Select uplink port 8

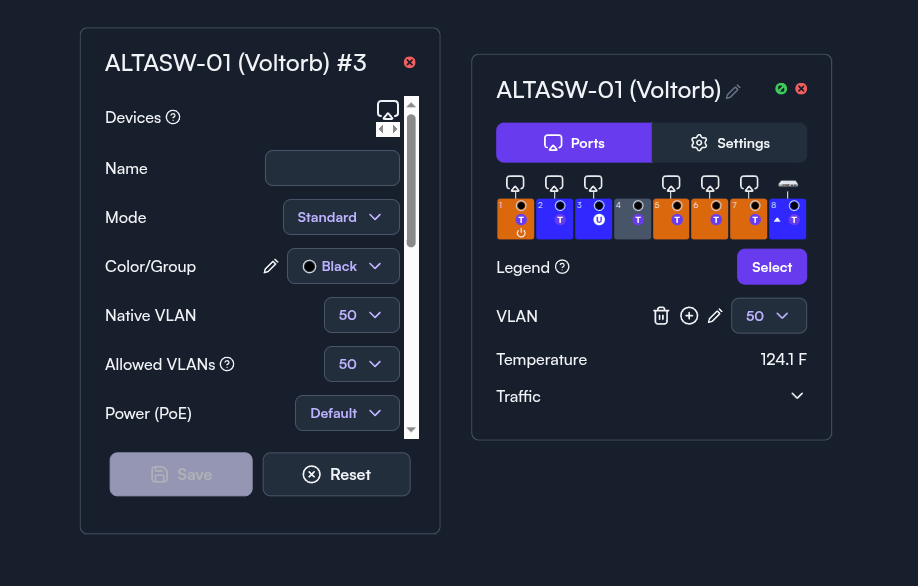point(787,219)
